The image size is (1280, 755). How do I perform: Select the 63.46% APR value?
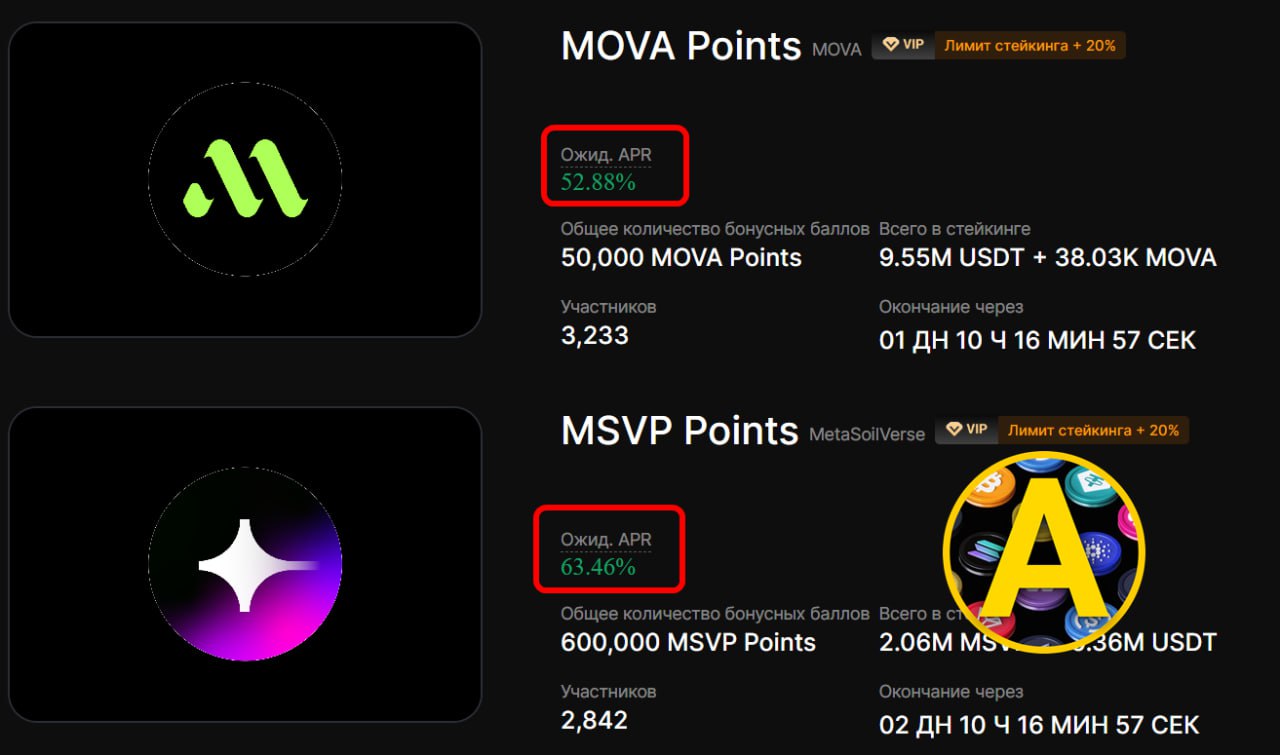pos(598,567)
